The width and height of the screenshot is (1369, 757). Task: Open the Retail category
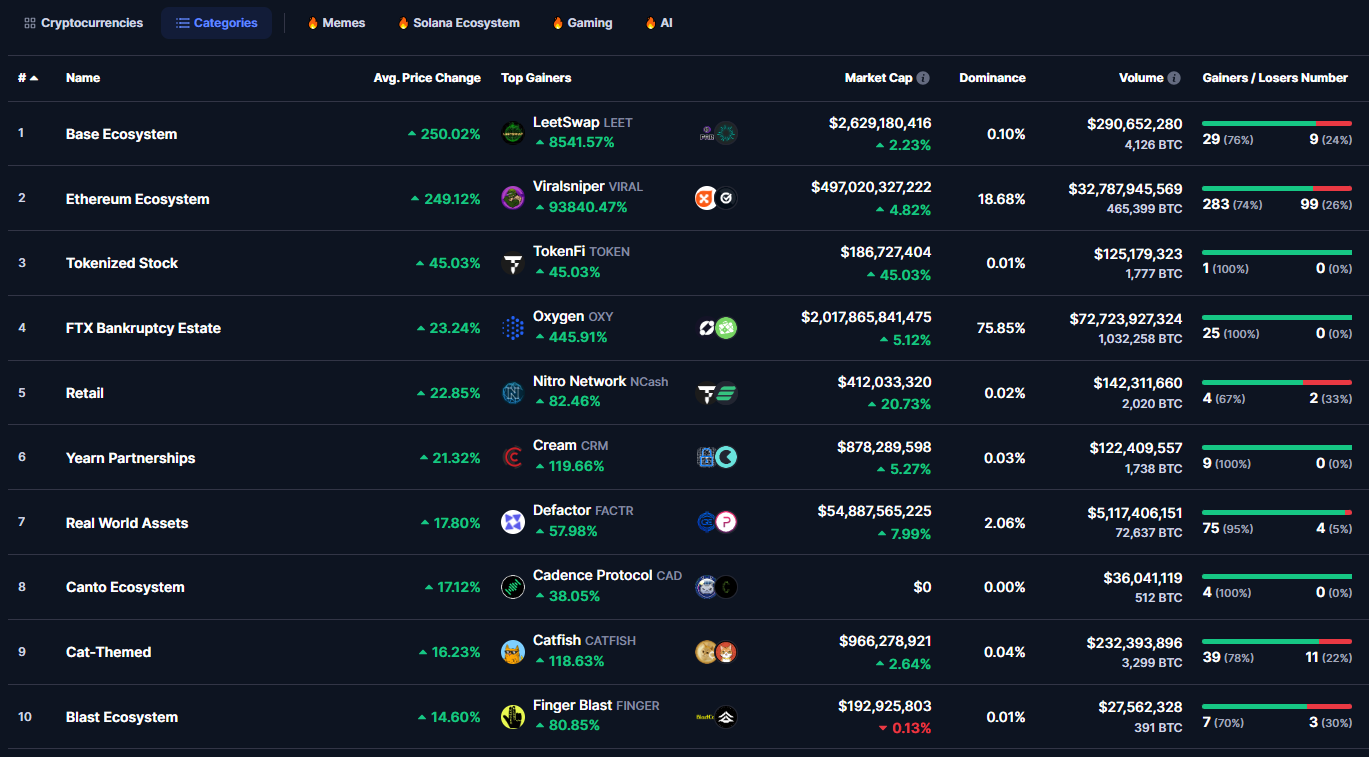click(85, 393)
